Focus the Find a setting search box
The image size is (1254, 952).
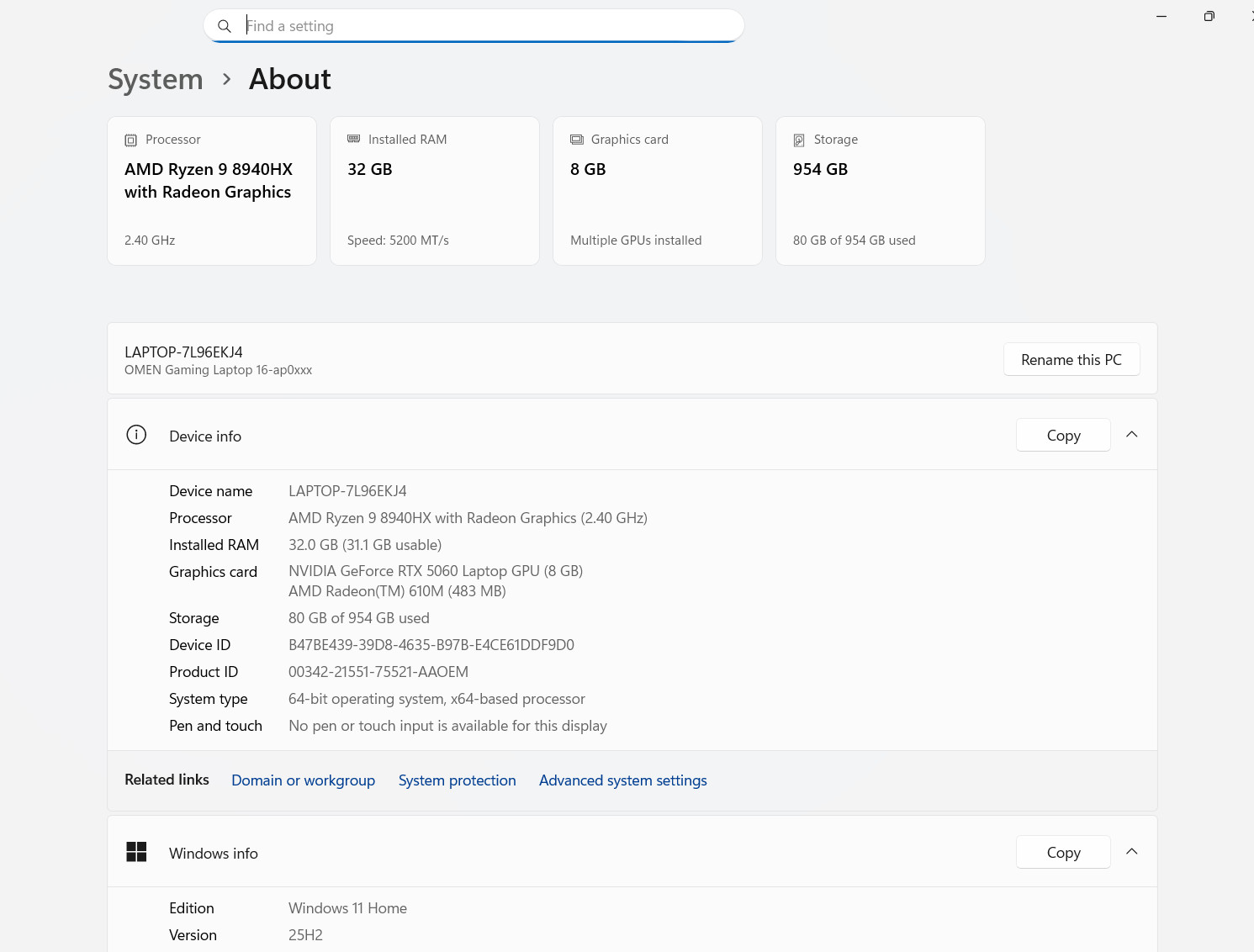(x=474, y=26)
